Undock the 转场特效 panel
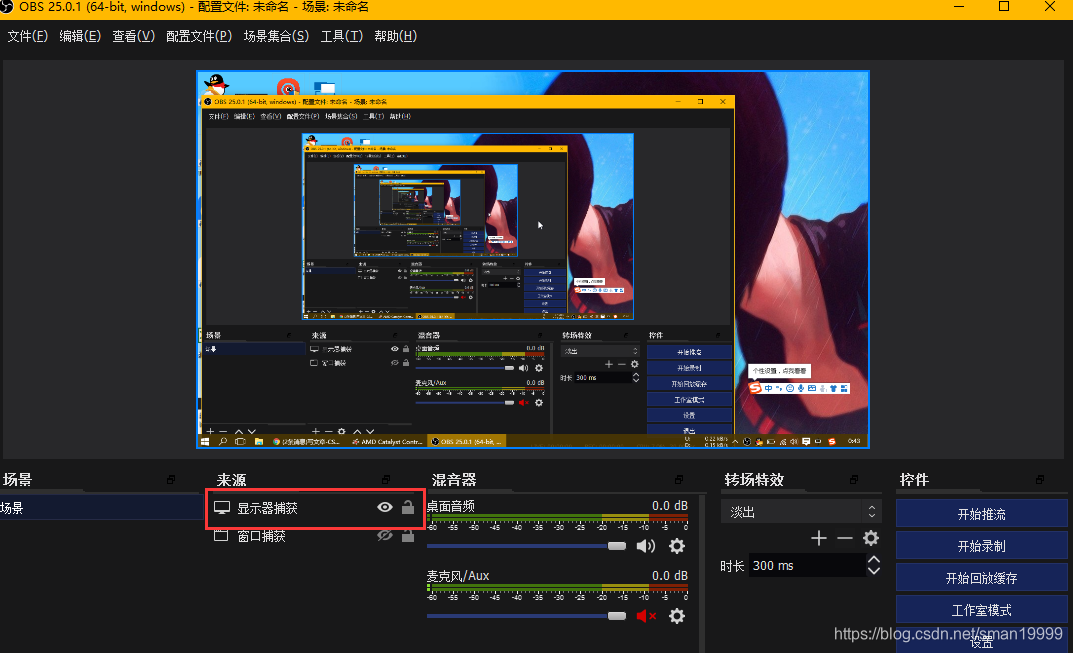The height and width of the screenshot is (653, 1073). click(854, 480)
